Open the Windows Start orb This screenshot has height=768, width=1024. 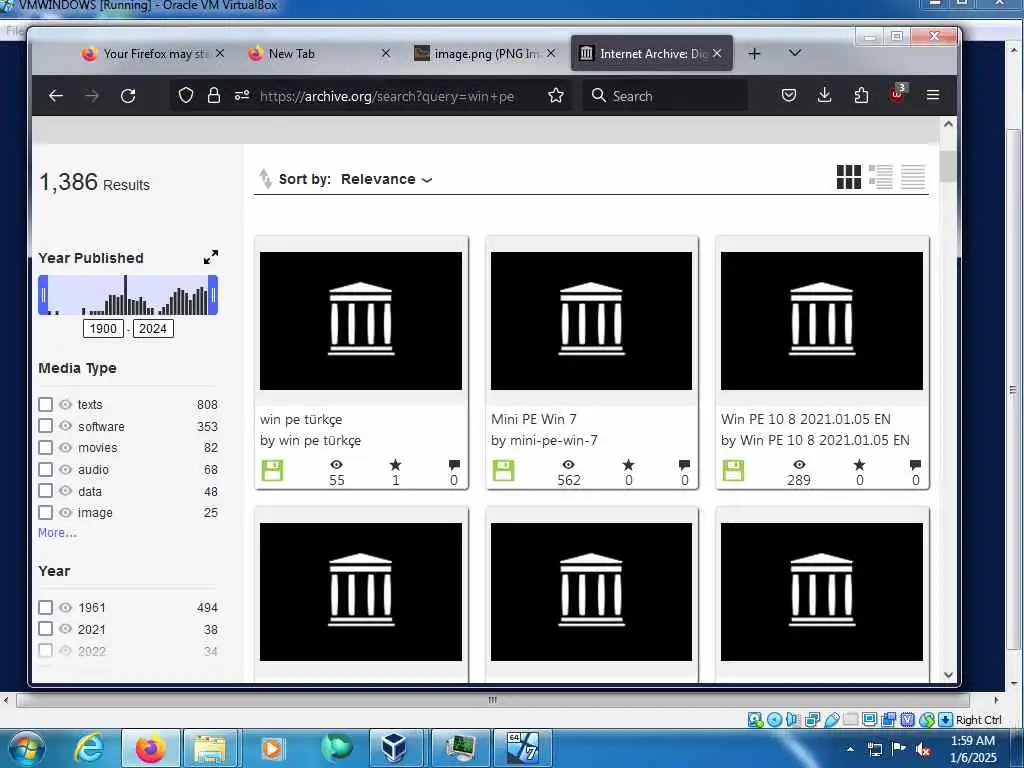click(x=27, y=748)
